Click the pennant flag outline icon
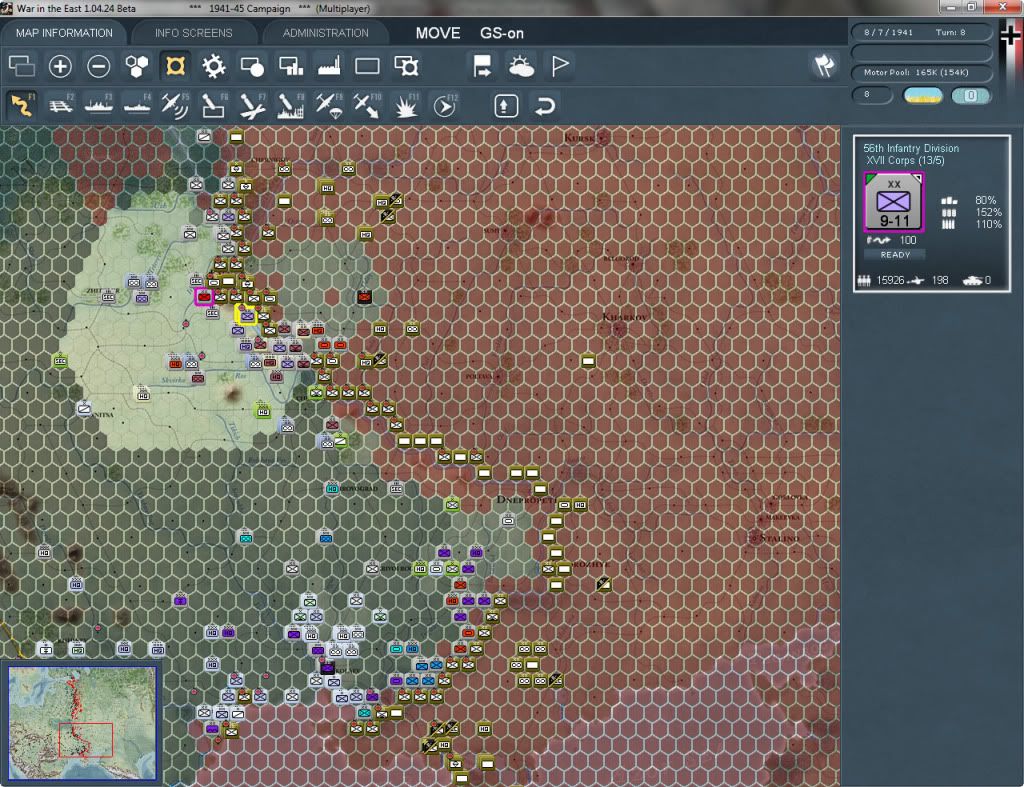This screenshot has height=787, width=1024. 560,66
